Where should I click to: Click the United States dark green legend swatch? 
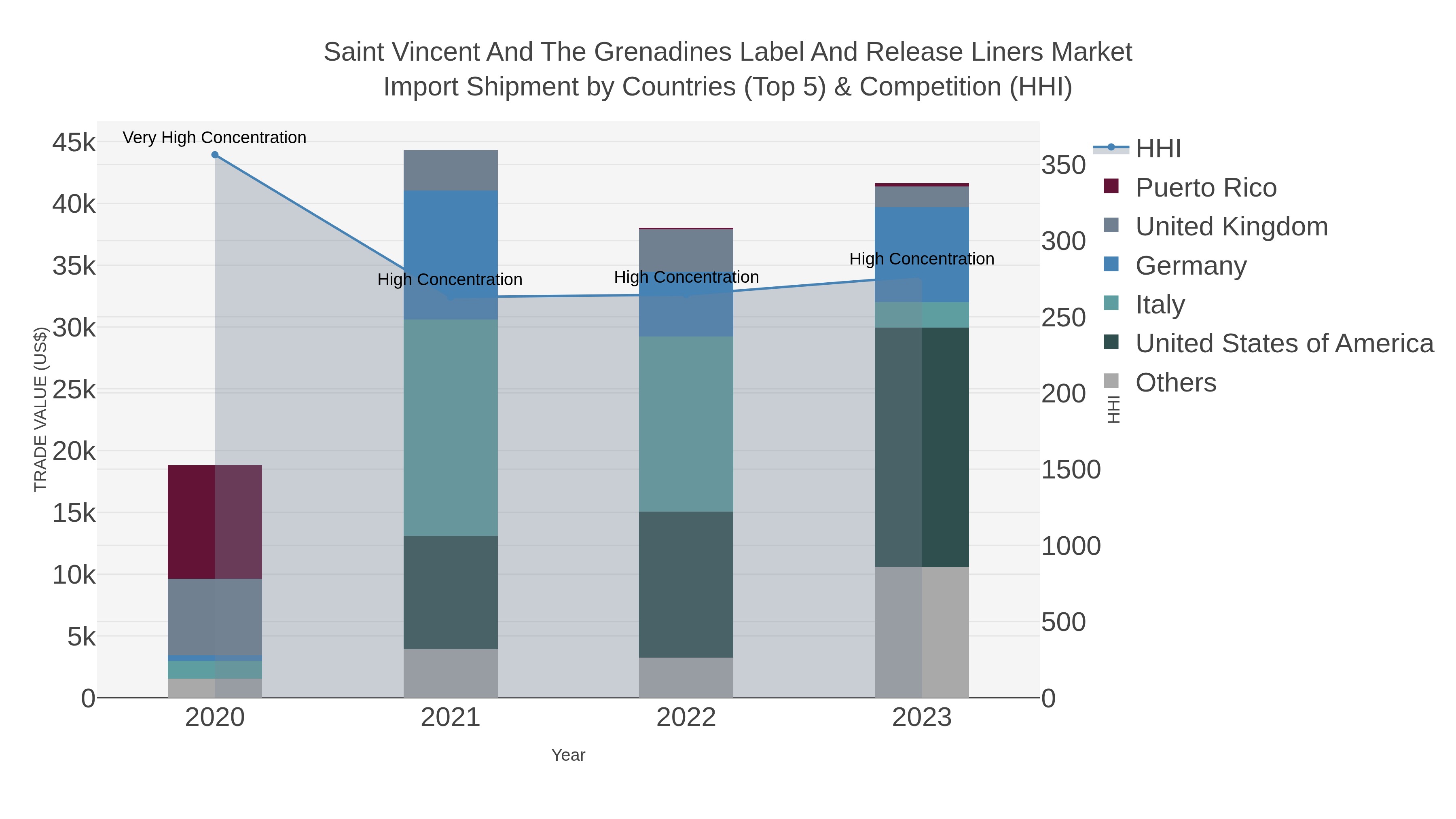click(1111, 342)
